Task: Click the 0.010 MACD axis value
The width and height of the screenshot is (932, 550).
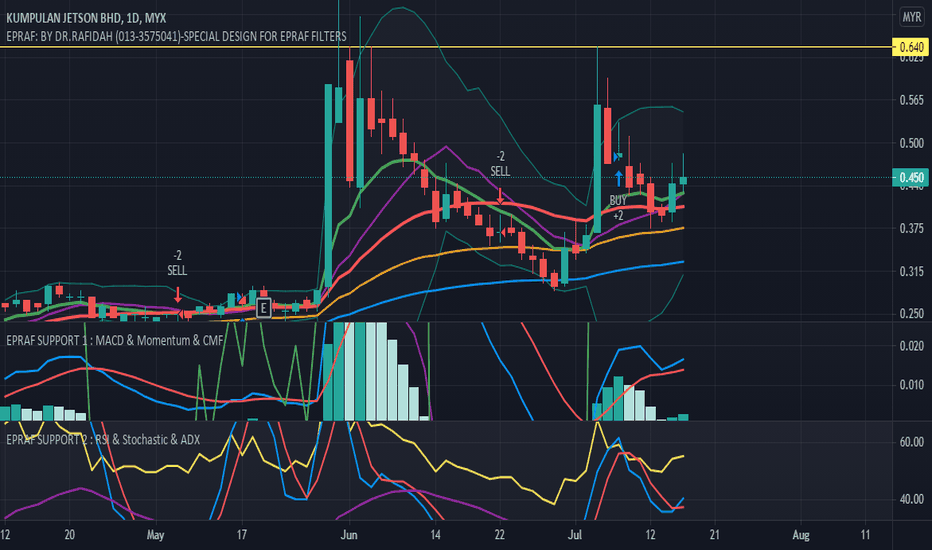Action: coord(912,385)
